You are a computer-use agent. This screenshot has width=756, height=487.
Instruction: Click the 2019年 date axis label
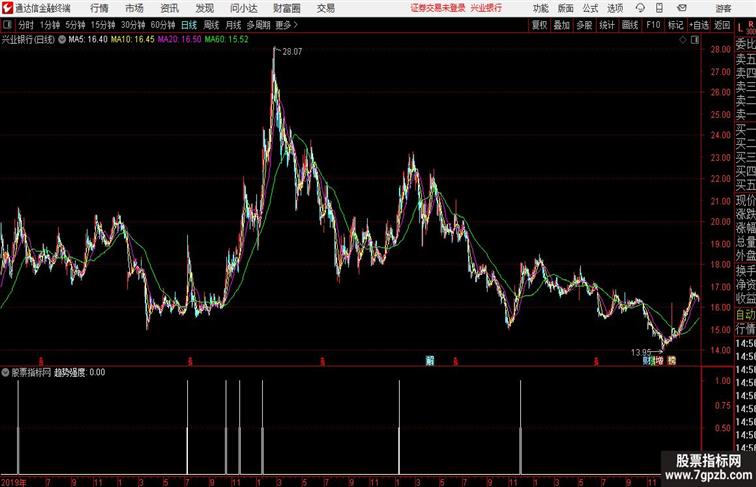(14, 482)
